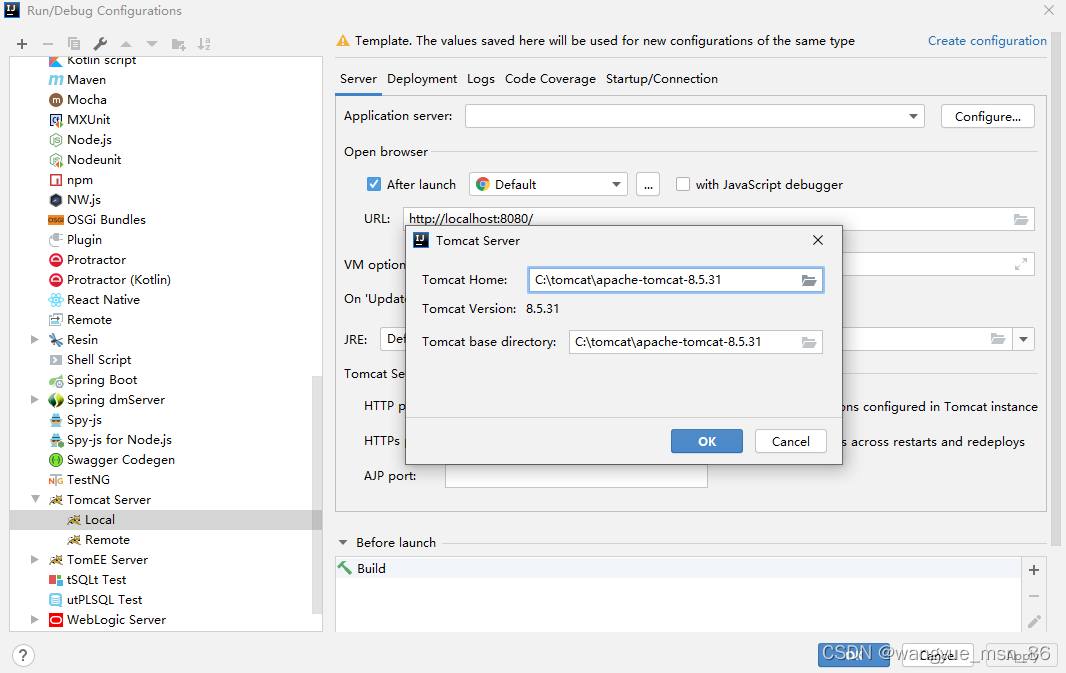Open the JRE dropdown arrow
1066x673 pixels.
[1023, 339]
